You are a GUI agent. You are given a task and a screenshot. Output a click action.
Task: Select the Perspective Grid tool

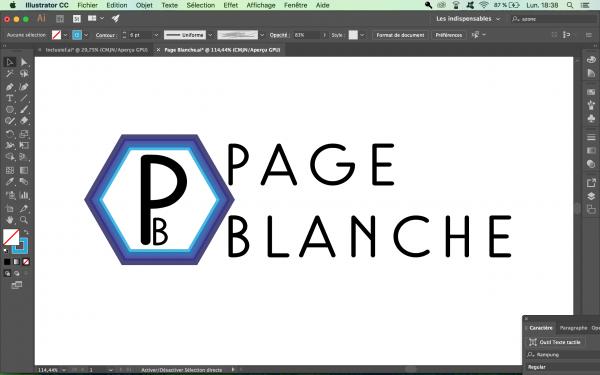click(24, 157)
